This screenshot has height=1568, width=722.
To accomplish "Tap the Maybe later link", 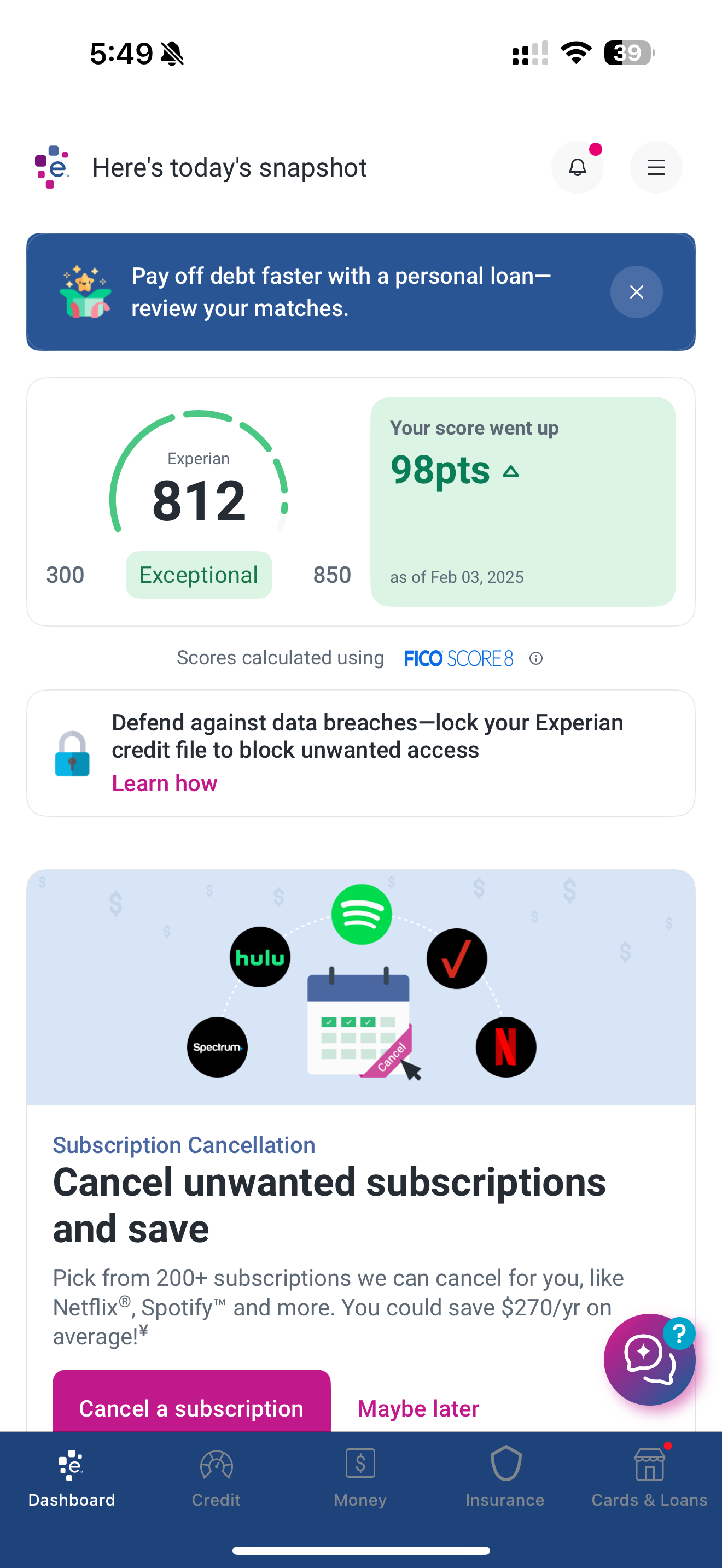I will click(x=418, y=1408).
